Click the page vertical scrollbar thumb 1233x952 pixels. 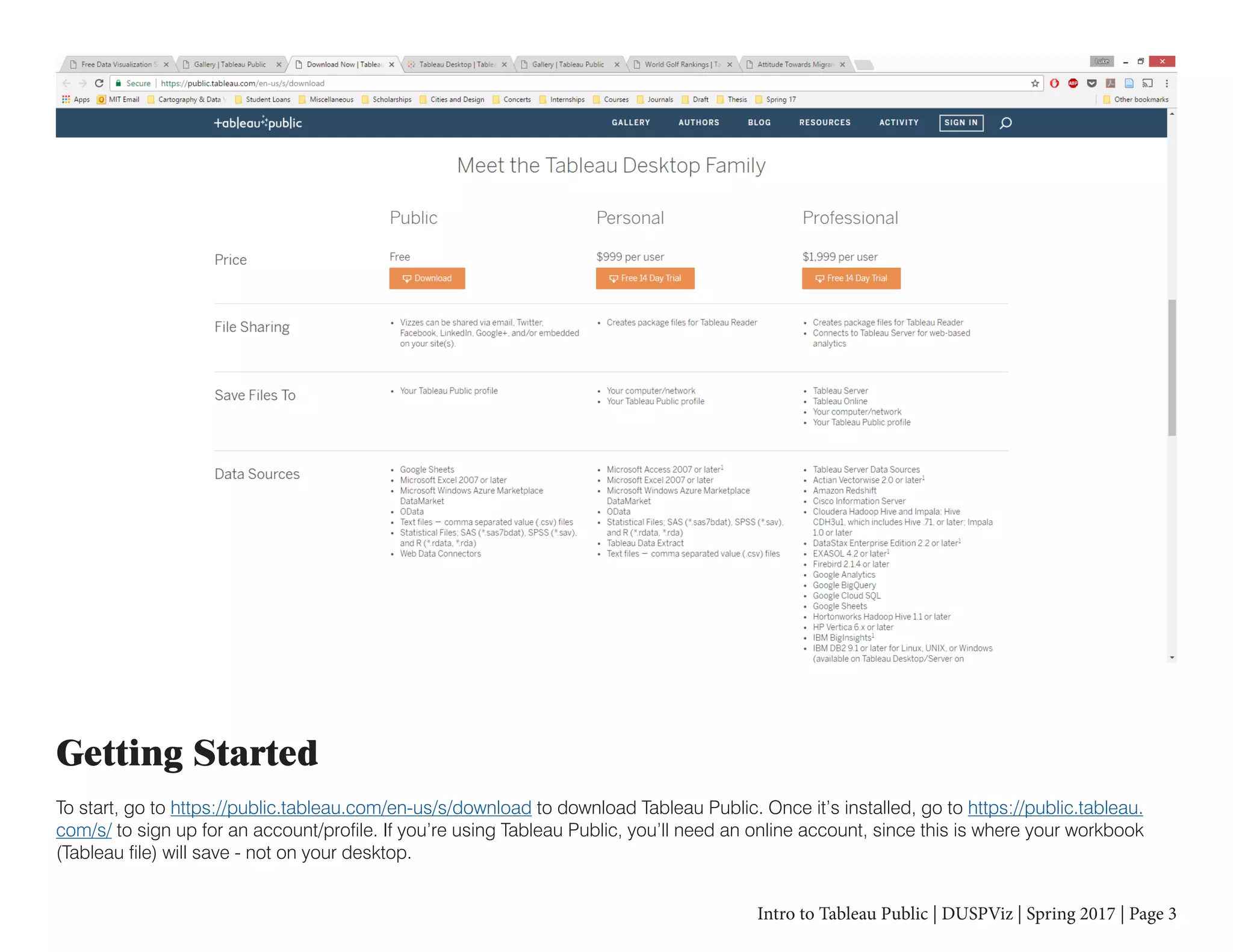(1172, 367)
